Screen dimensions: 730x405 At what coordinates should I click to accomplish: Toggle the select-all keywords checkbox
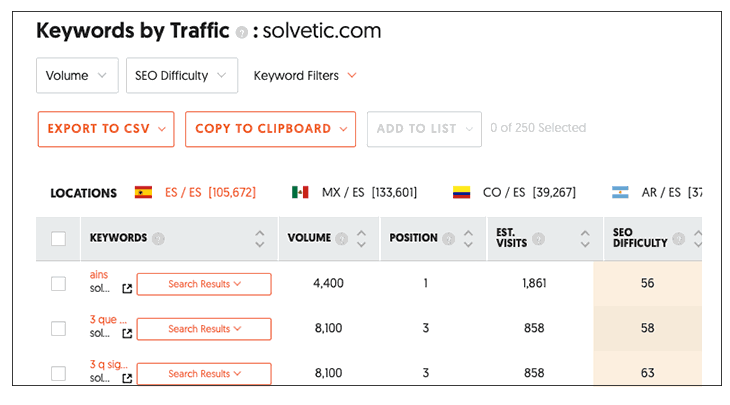point(58,239)
